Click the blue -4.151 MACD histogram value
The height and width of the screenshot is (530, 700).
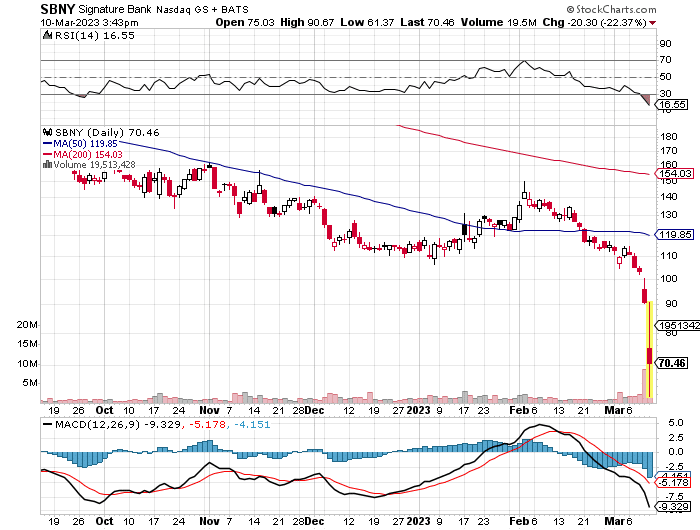[253, 425]
